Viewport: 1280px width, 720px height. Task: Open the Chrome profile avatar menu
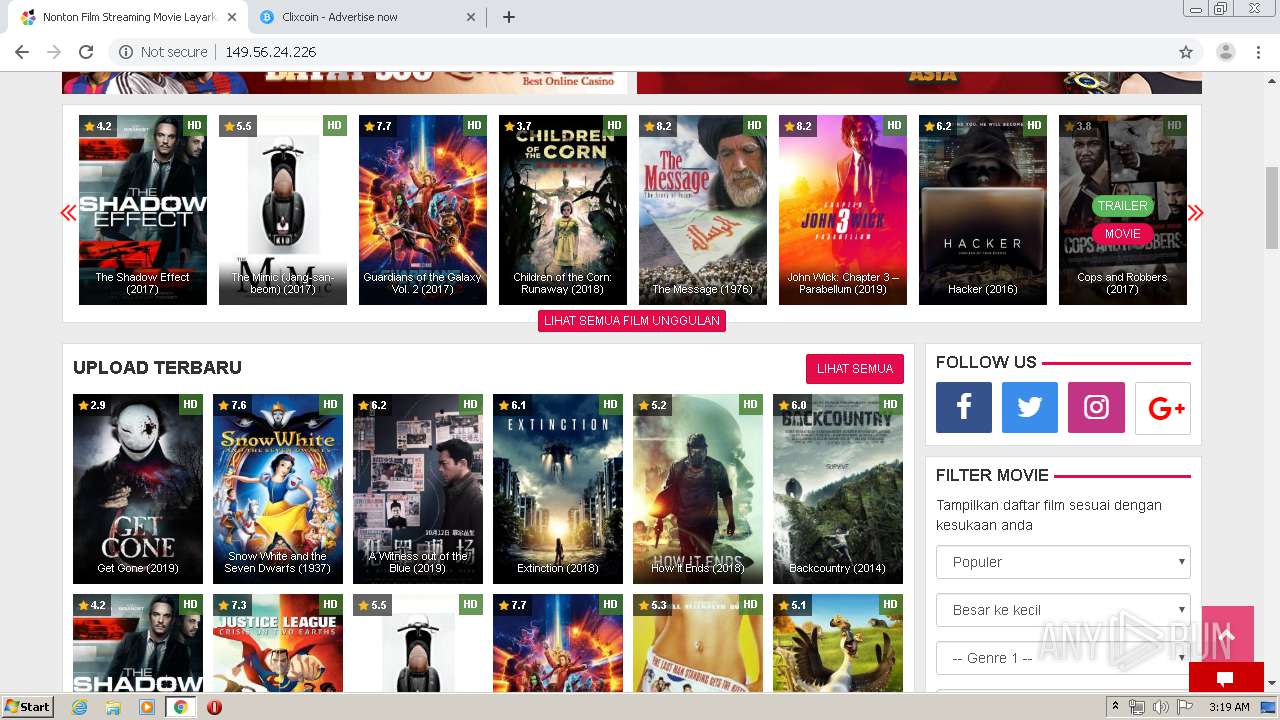[1226, 52]
